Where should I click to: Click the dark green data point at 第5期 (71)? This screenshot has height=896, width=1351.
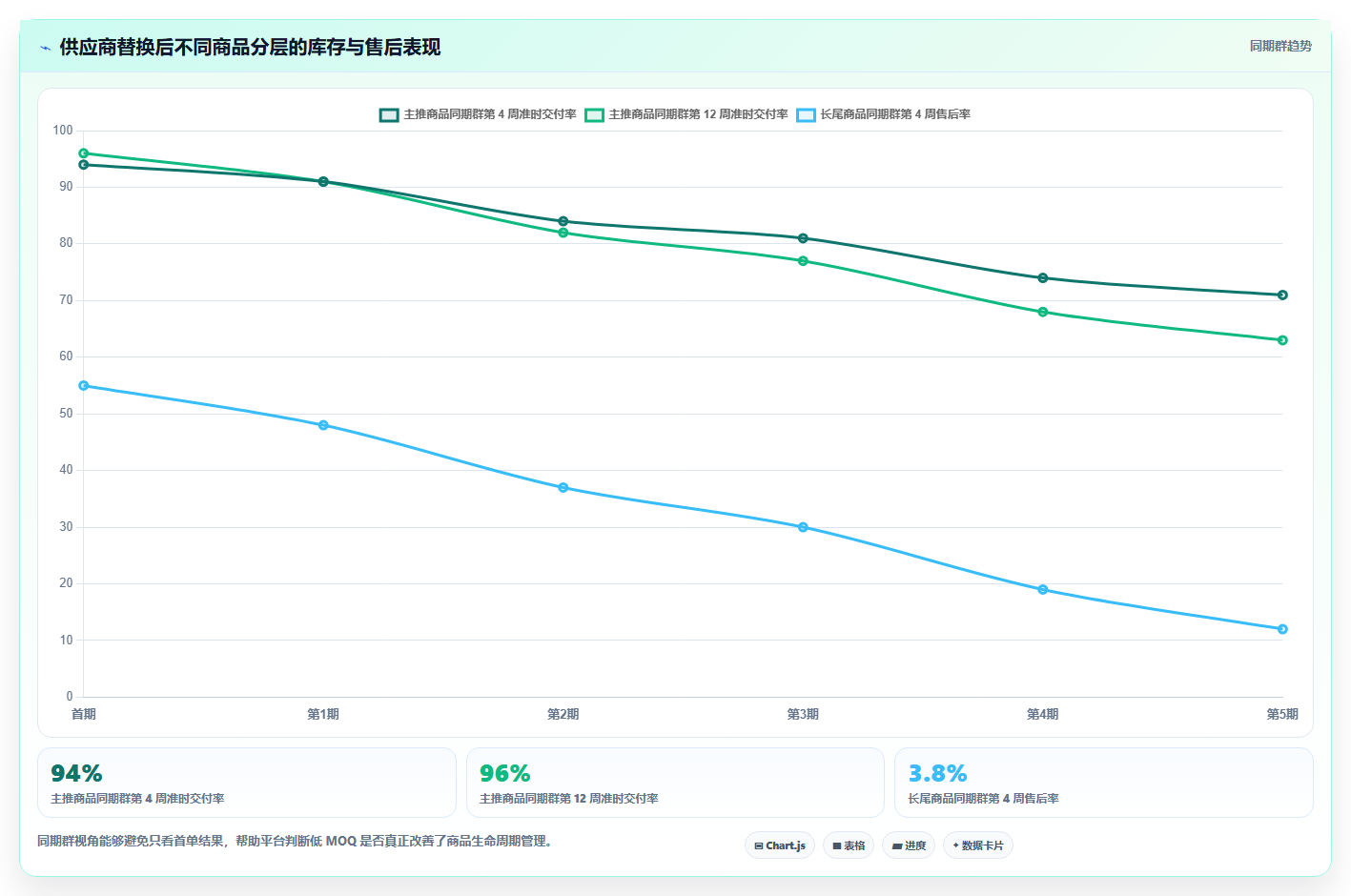1282,295
